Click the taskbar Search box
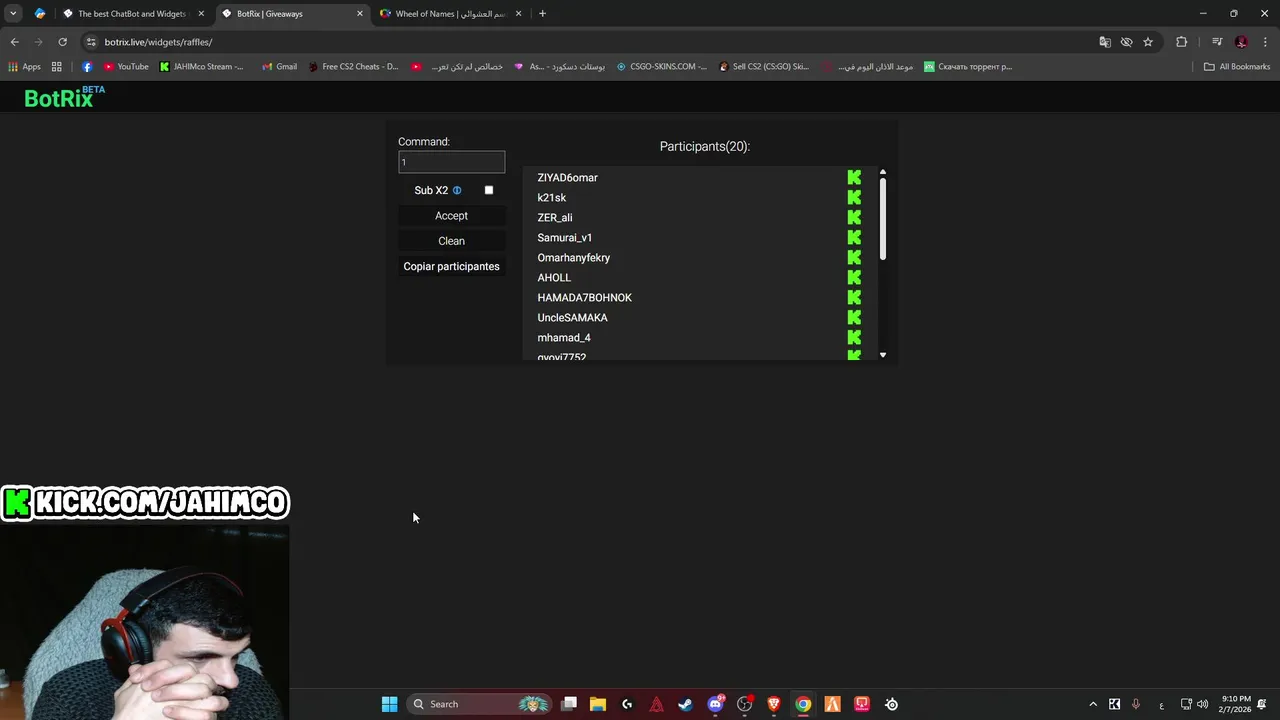Screen dimensions: 1280x720 click(479, 704)
